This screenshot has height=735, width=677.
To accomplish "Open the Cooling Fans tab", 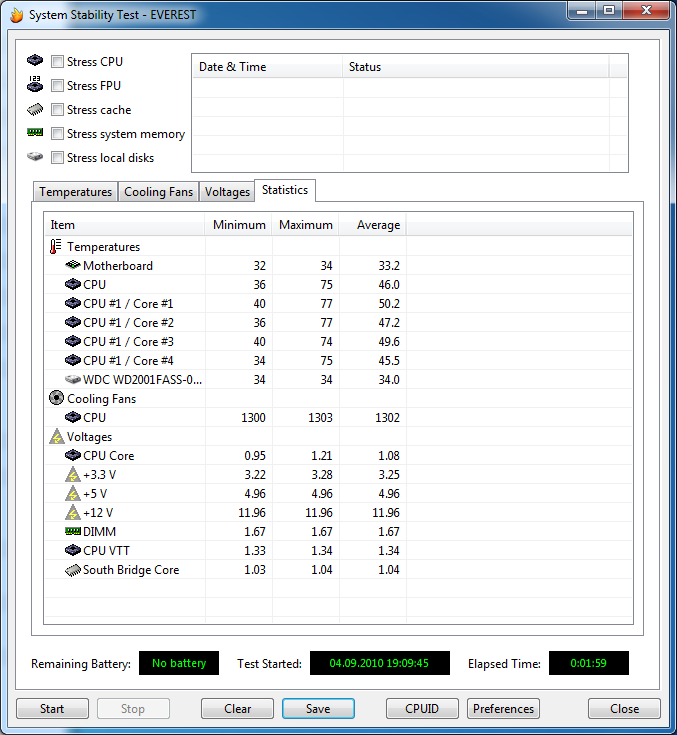I will pyautogui.click(x=158, y=192).
